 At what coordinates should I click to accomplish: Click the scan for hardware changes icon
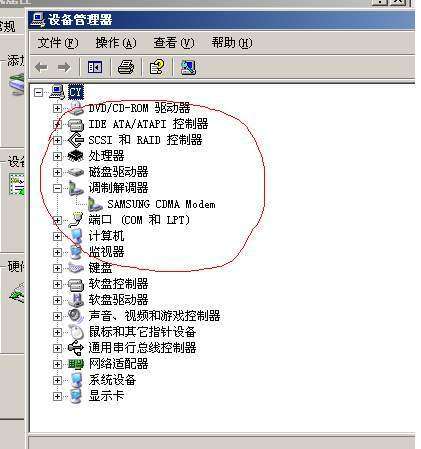point(188,68)
